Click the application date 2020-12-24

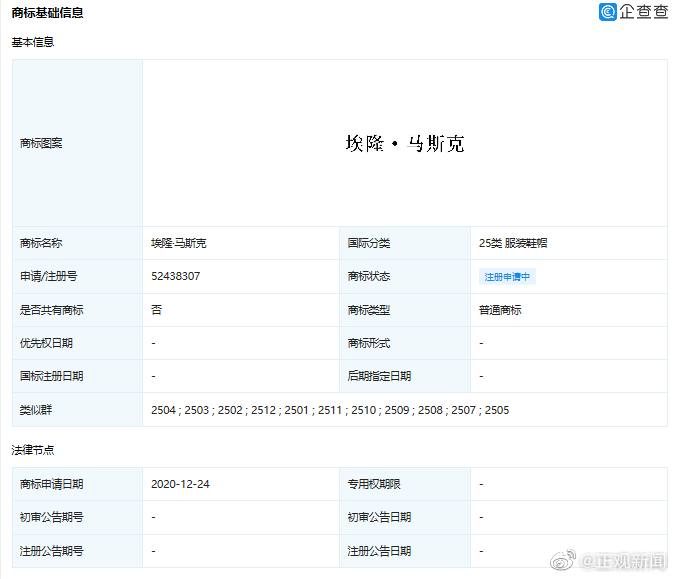pyautogui.click(x=180, y=484)
